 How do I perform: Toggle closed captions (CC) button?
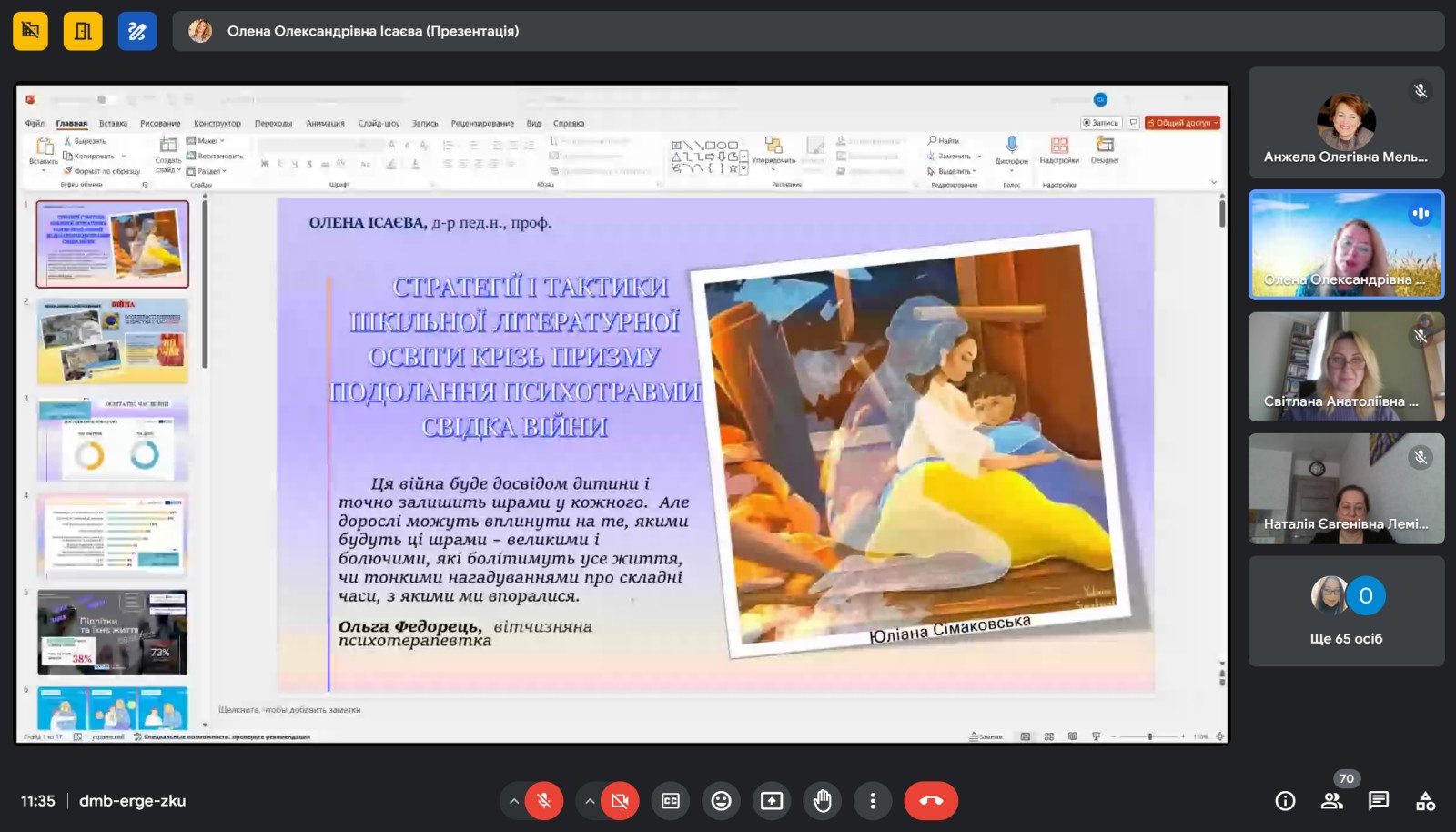click(x=671, y=801)
